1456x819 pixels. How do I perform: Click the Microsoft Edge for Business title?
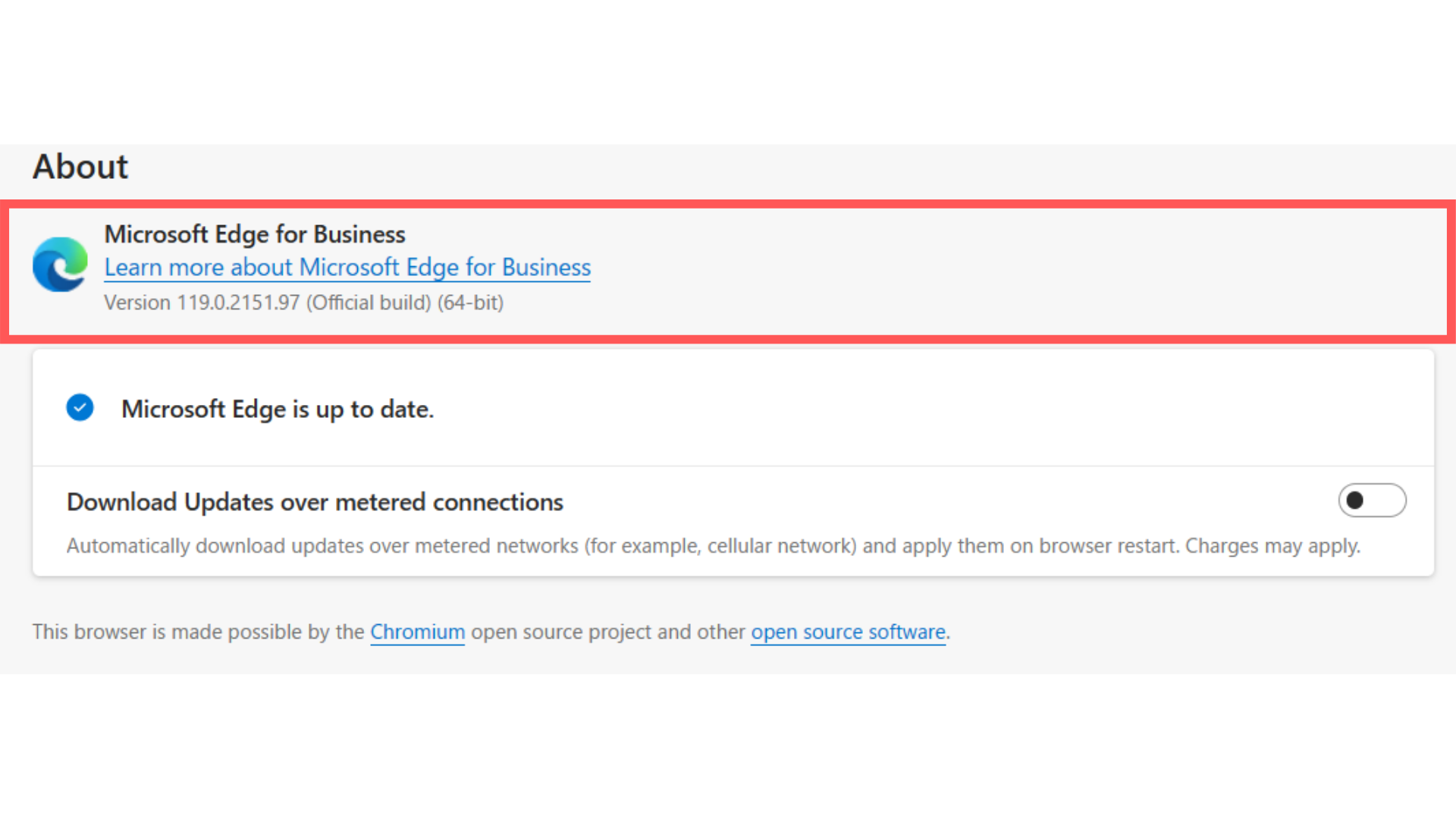[255, 234]
